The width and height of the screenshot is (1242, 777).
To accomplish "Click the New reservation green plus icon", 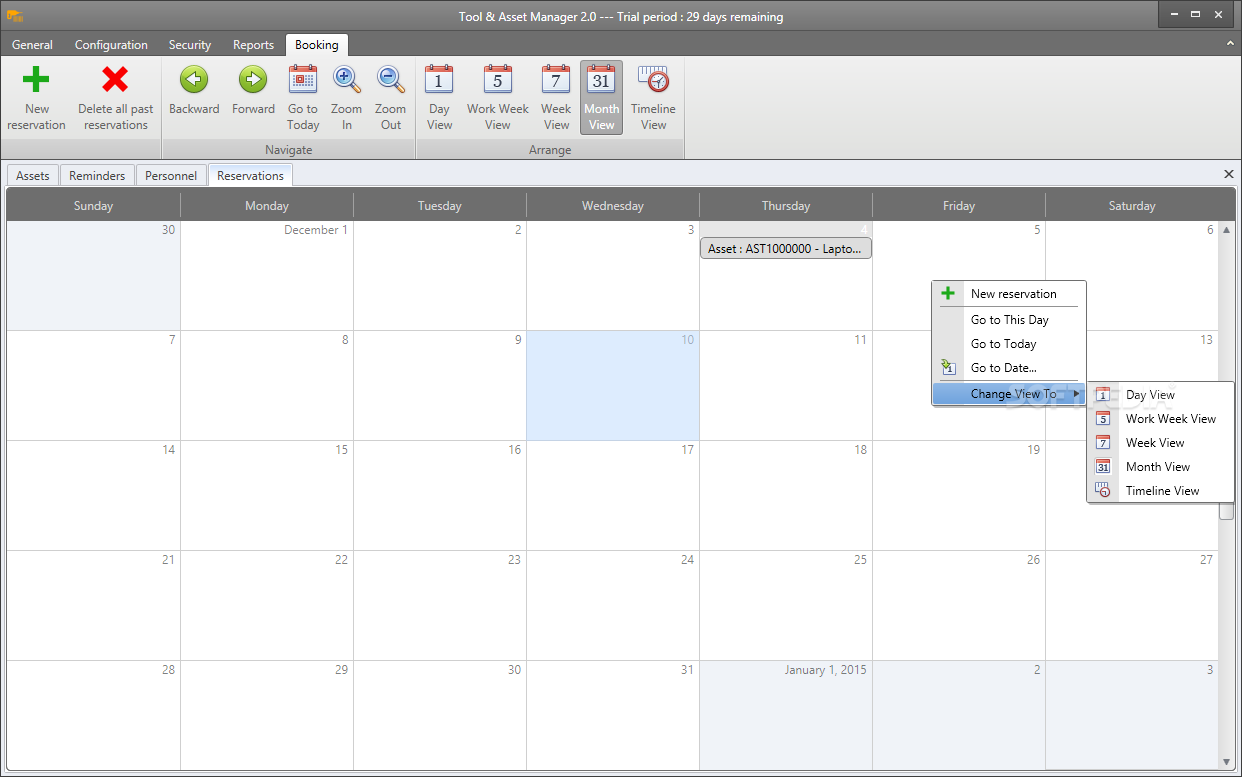I will point(36,80).
